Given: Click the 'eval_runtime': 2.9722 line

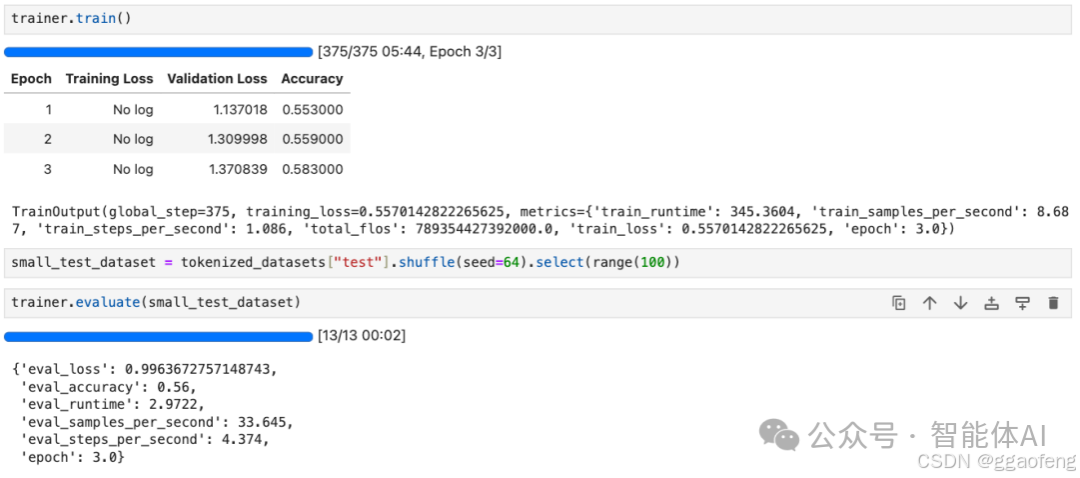Looking at the screenshot, I should coord(113,404).
